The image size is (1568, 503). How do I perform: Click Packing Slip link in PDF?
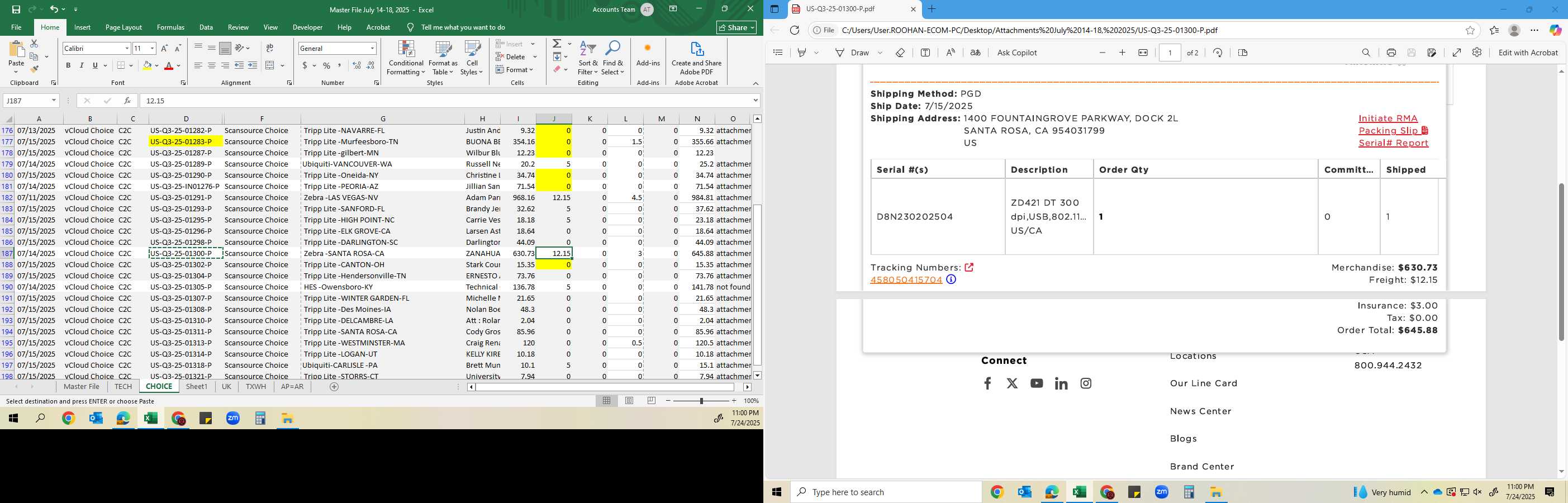pyautogui.click(x=1393, y=130)
